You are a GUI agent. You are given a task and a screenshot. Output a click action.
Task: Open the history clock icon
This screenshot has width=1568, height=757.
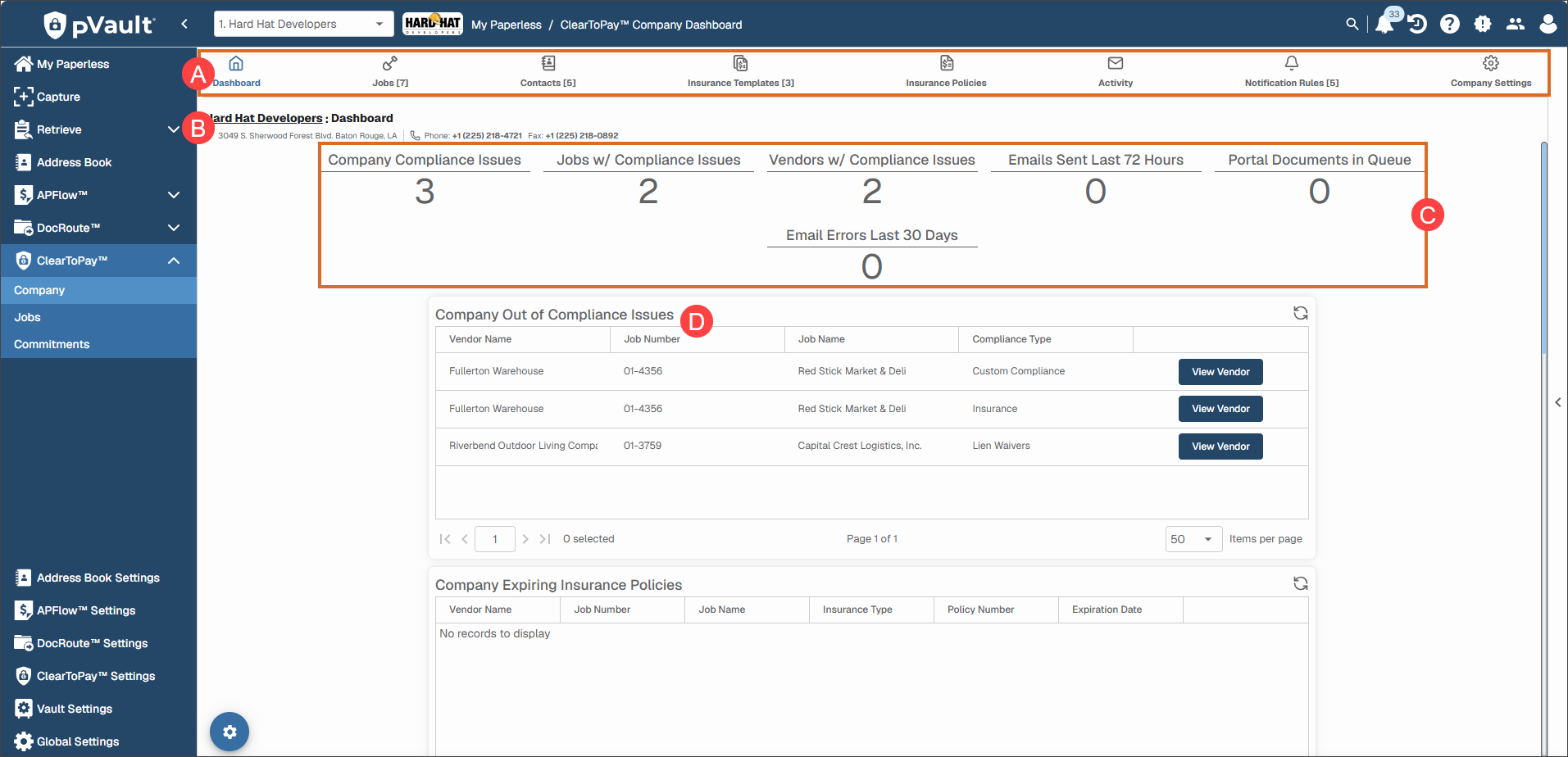tap(1417, 25)
